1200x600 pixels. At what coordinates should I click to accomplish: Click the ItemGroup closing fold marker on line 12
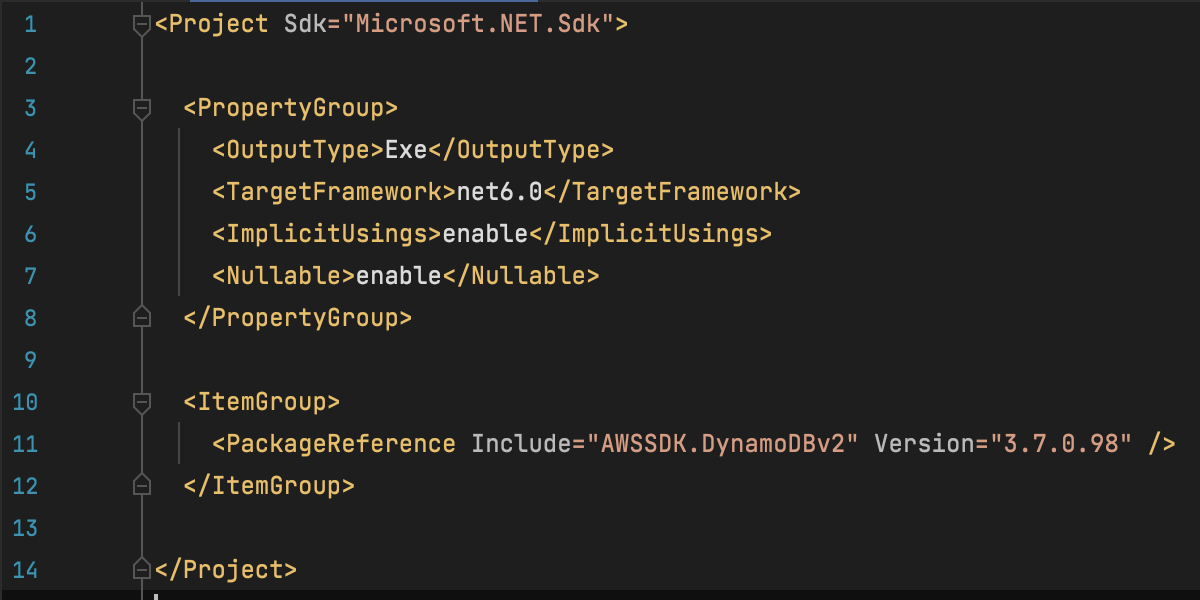[x=141, y=486]
